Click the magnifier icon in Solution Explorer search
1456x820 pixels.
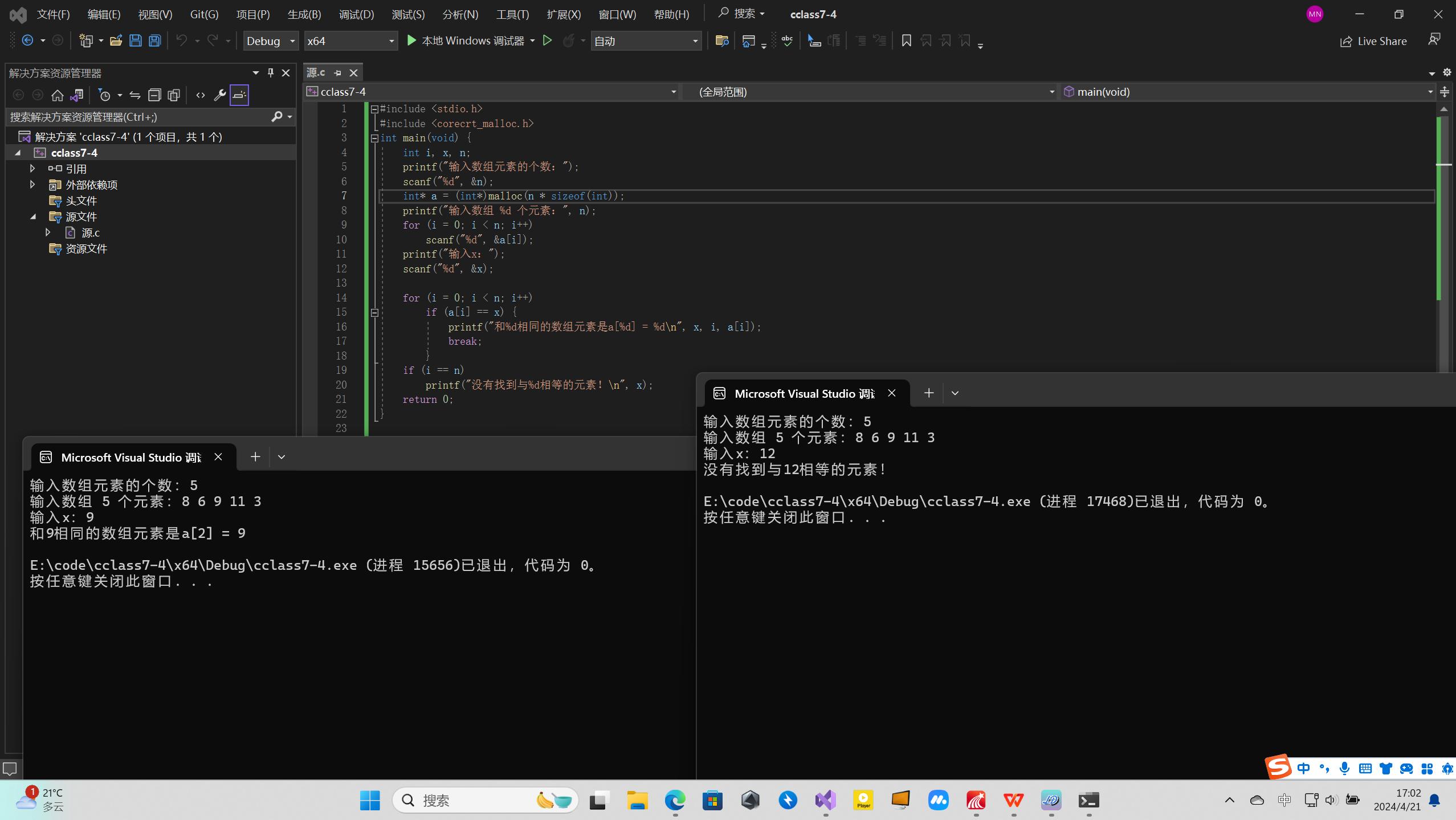pyautogui.click(x=277, y=117)
